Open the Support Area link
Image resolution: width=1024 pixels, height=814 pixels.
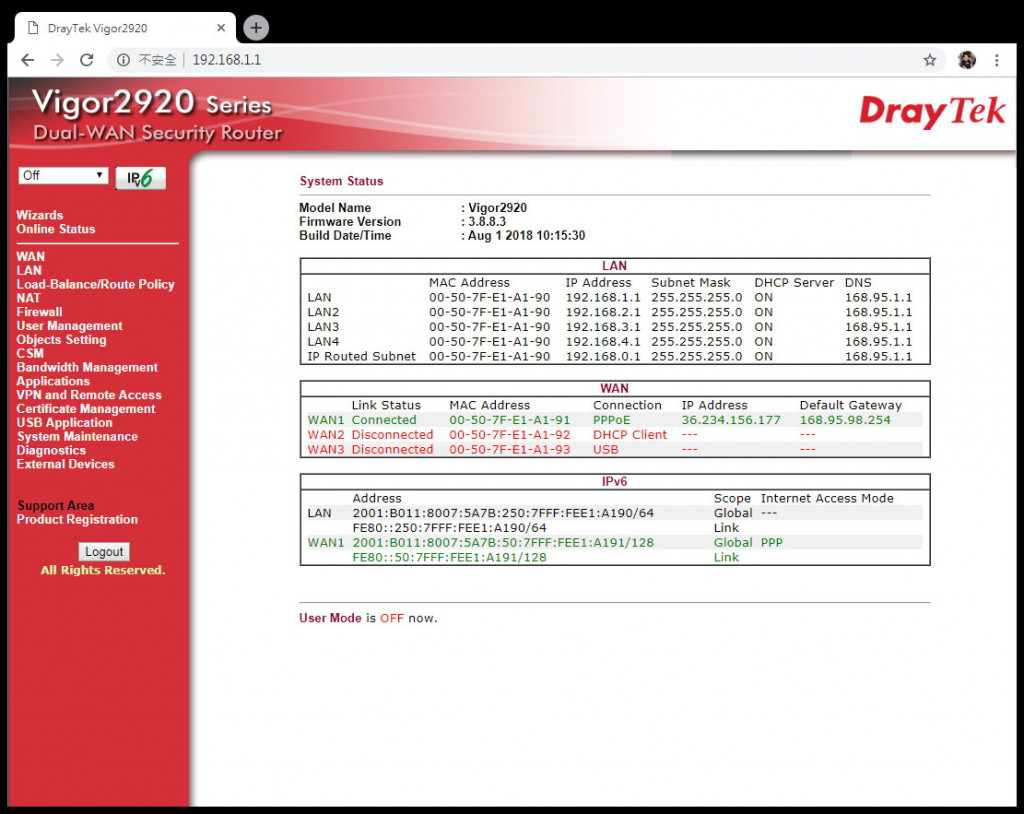(56, 506)
